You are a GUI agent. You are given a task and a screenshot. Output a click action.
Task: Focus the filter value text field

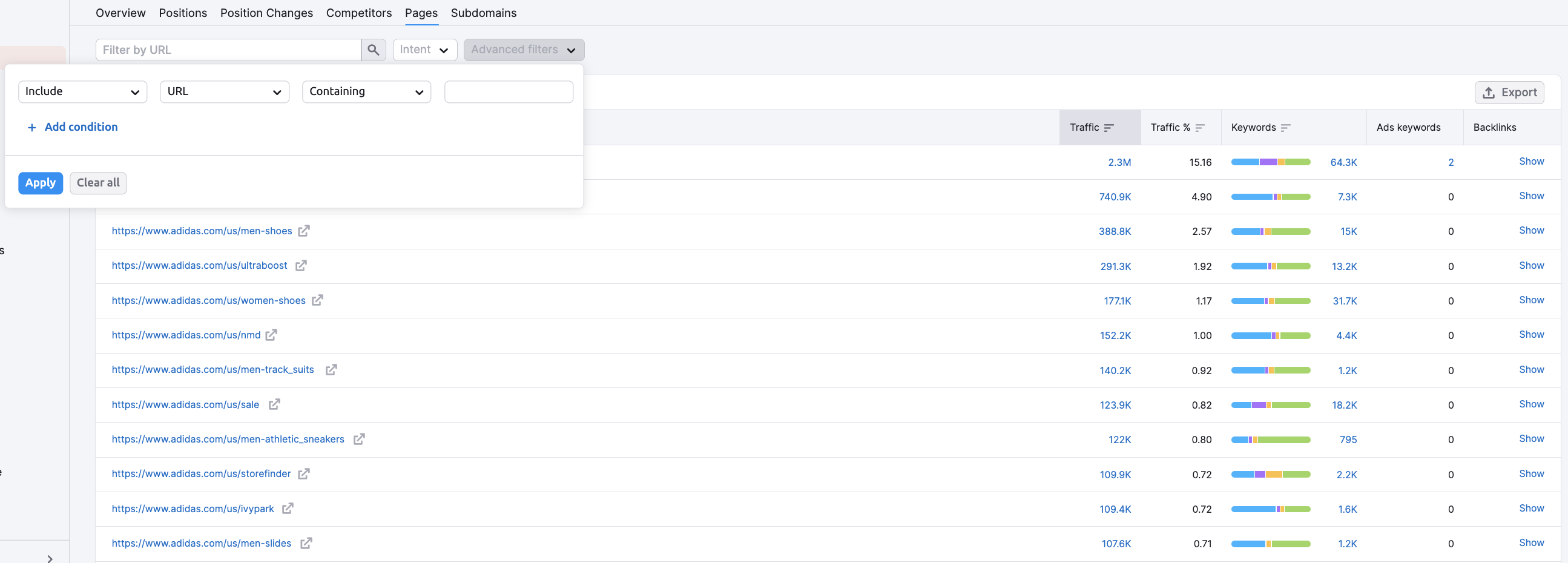[509, 92]
